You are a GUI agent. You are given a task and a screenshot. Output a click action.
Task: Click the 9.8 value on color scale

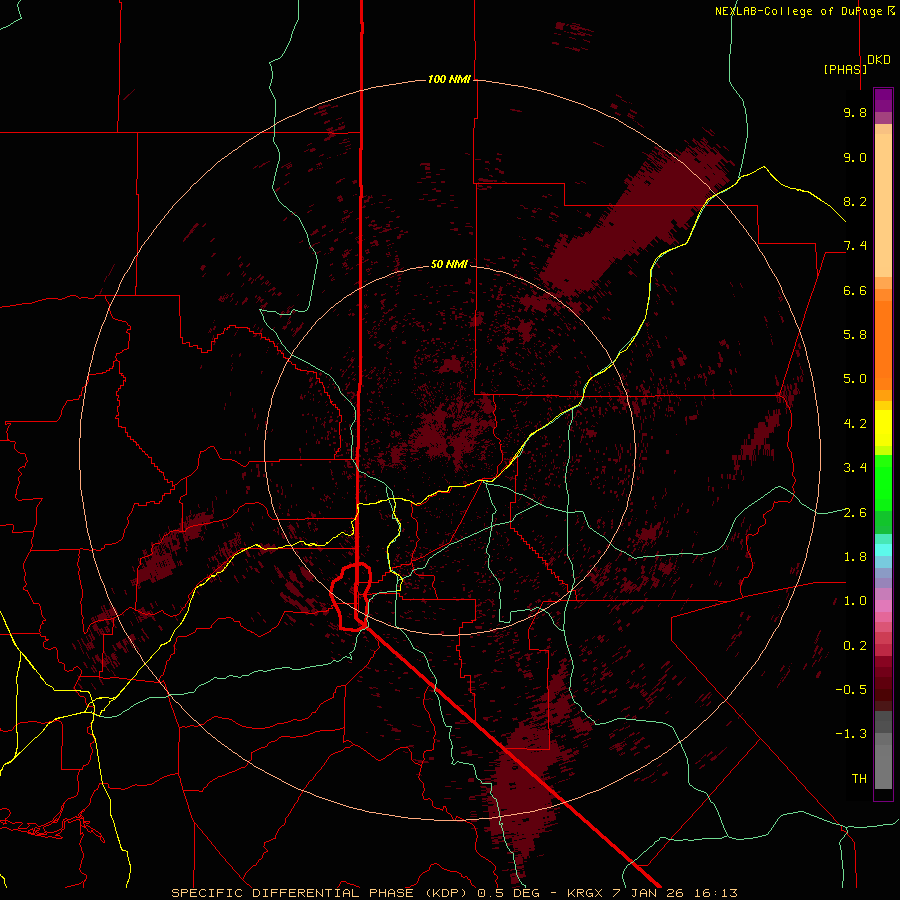(855, 112)
